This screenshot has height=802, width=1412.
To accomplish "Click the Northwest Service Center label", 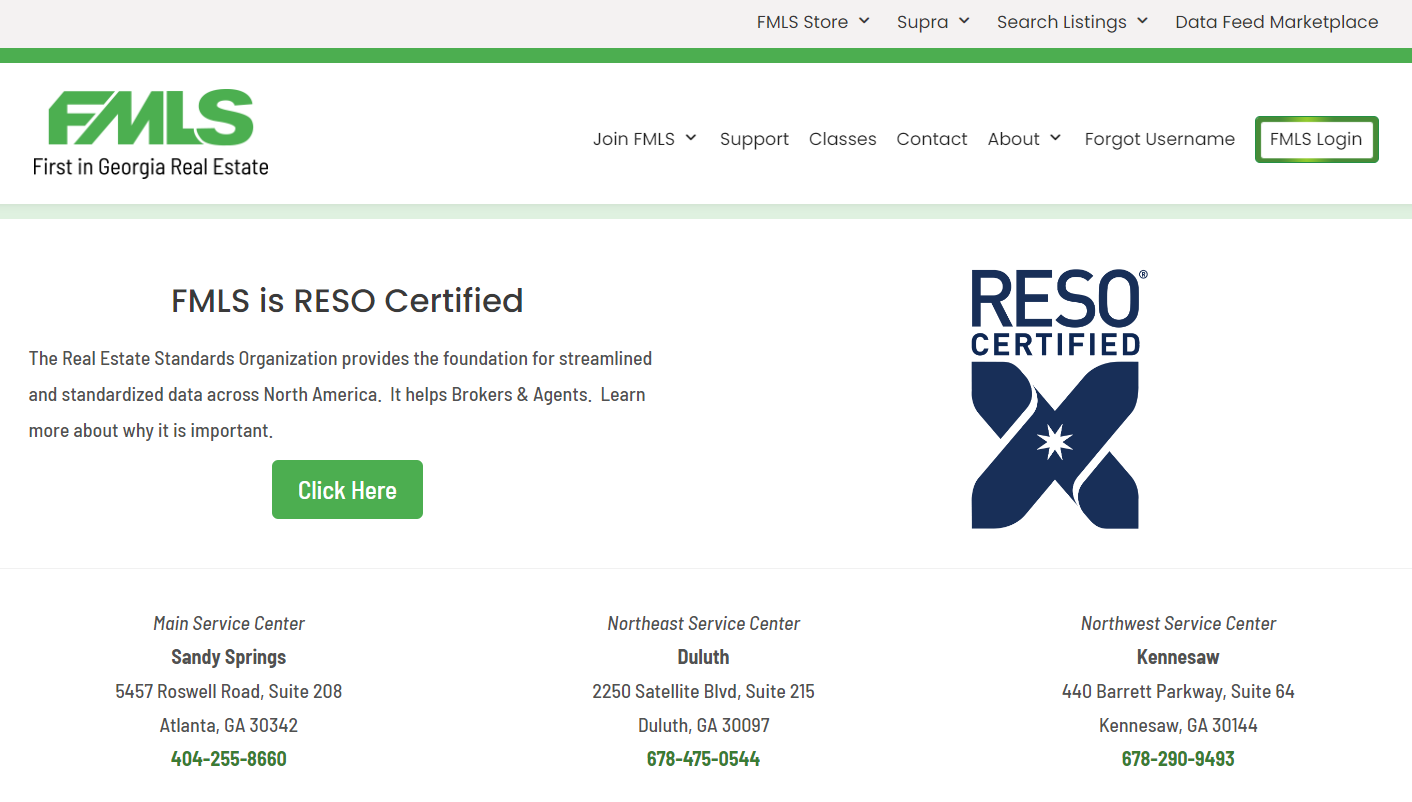I will pyautogui.click(x=1178, y=624).
